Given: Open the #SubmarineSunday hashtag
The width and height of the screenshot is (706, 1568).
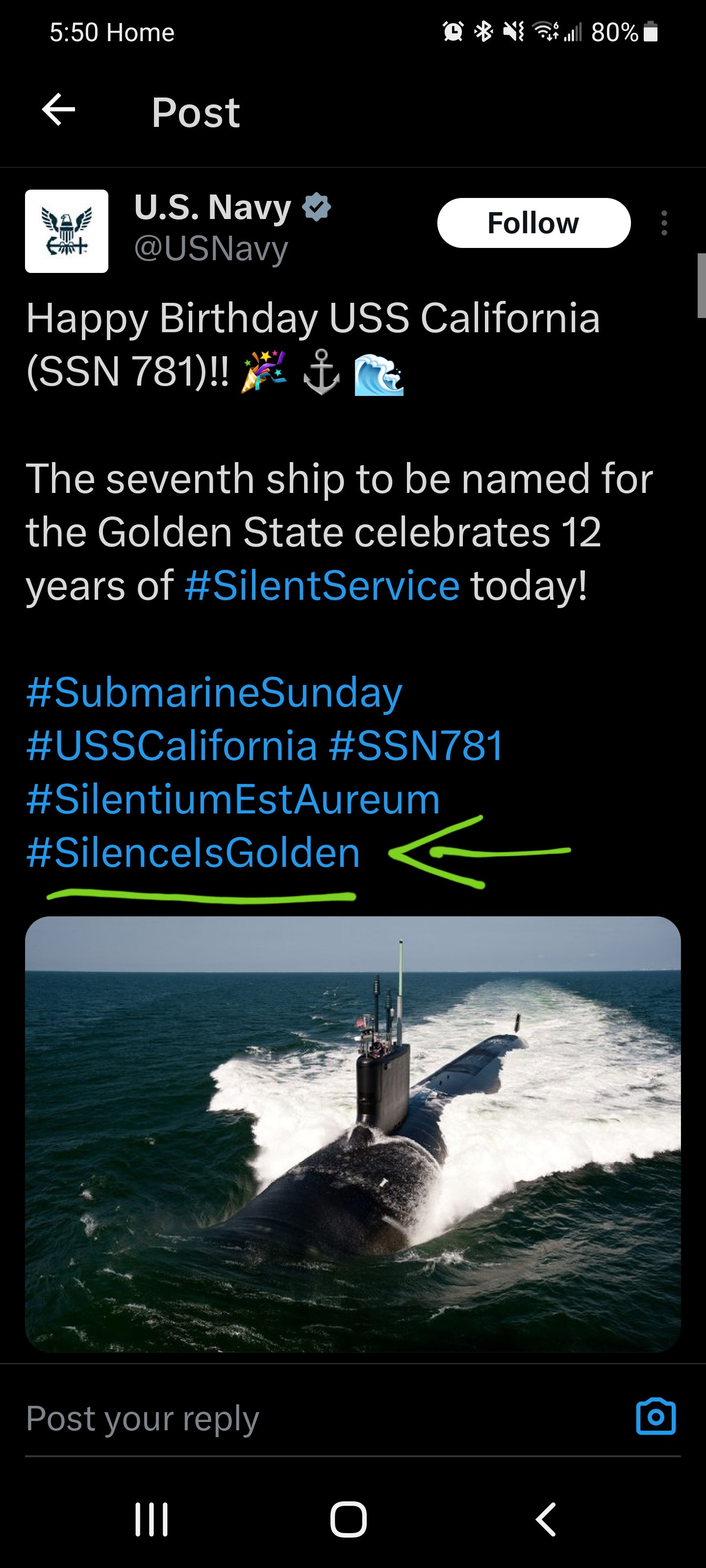Looking at the screenshot, I should (214, 693).
